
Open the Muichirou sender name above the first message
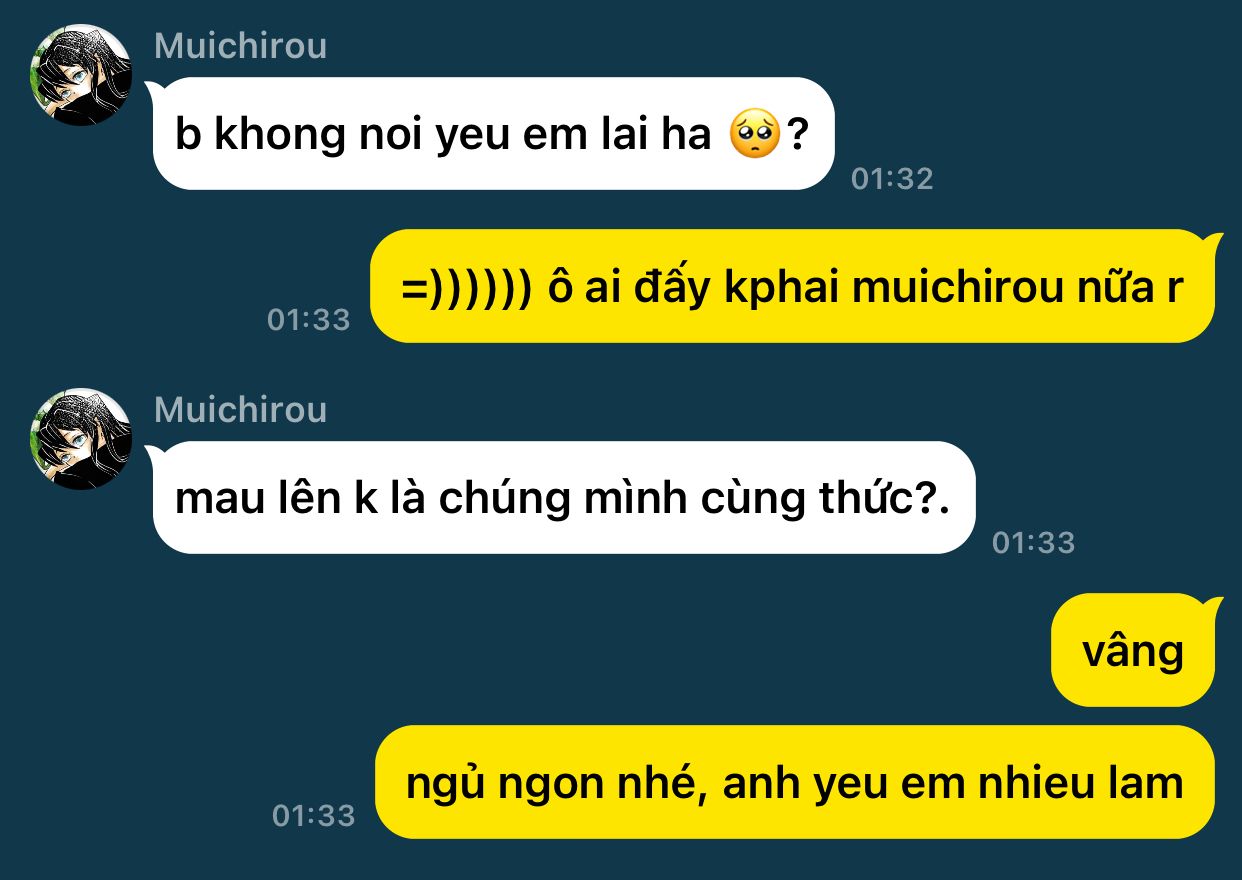240,46
